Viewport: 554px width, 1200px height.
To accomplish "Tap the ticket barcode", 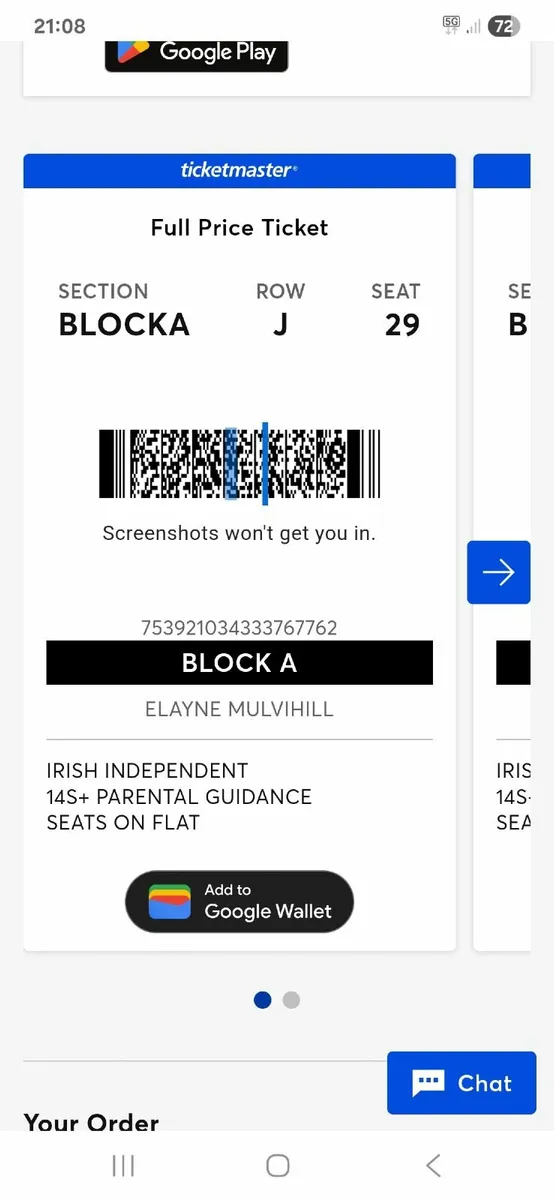I will tap(239, 464).
